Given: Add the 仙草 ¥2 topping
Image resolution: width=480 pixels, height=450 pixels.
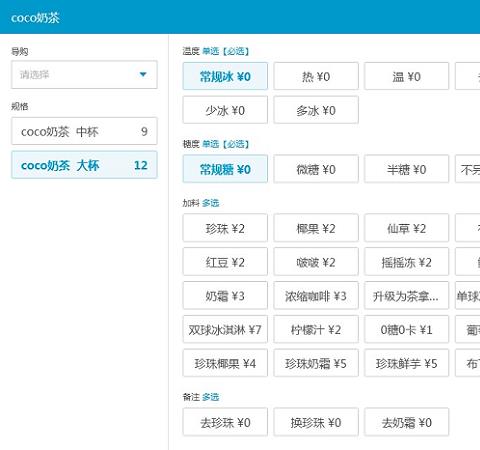Looking at the screenshot, I should point(406,228).
